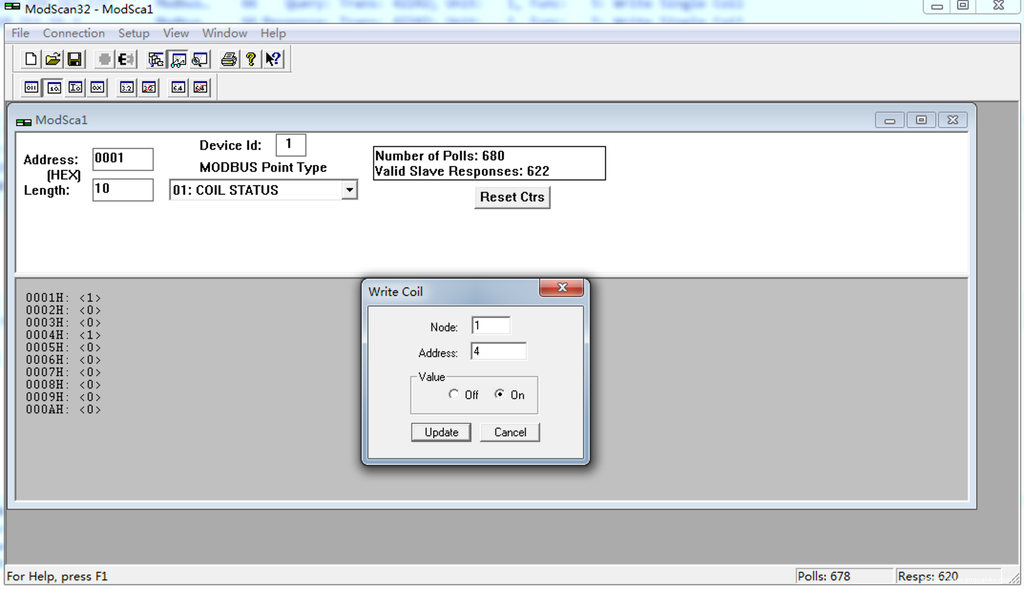Click the Print toolbar icon
The width and height of the screenshot is (1024, 589).
229,60
